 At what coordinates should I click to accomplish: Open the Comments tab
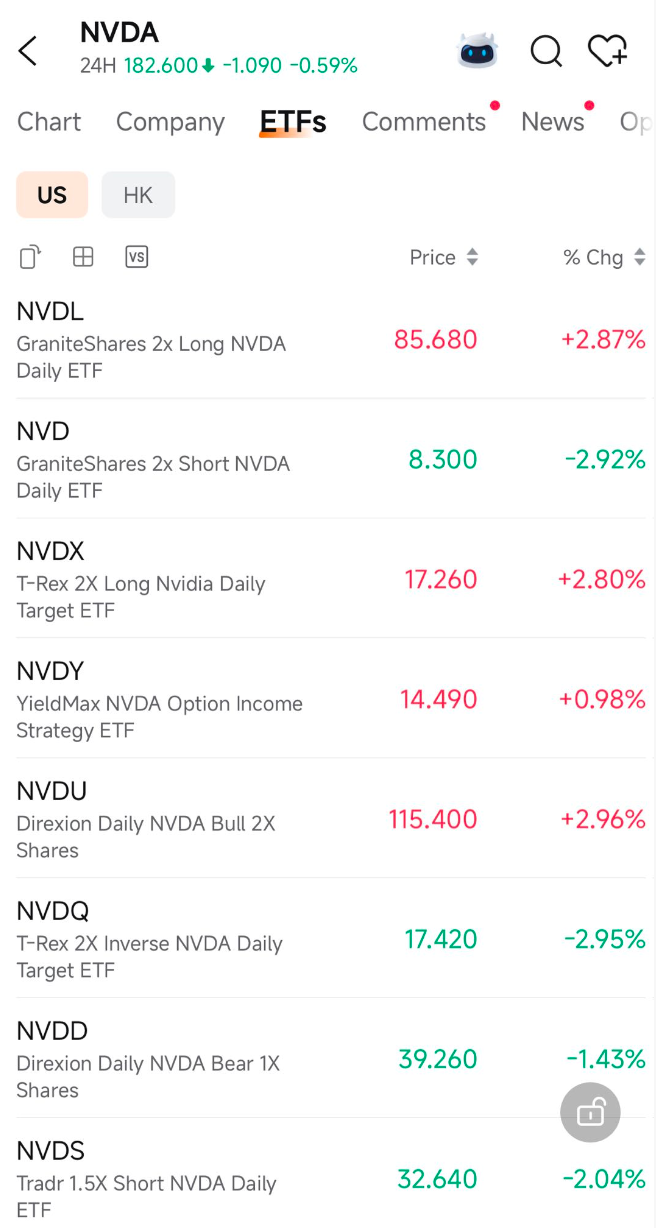point(424,122)
